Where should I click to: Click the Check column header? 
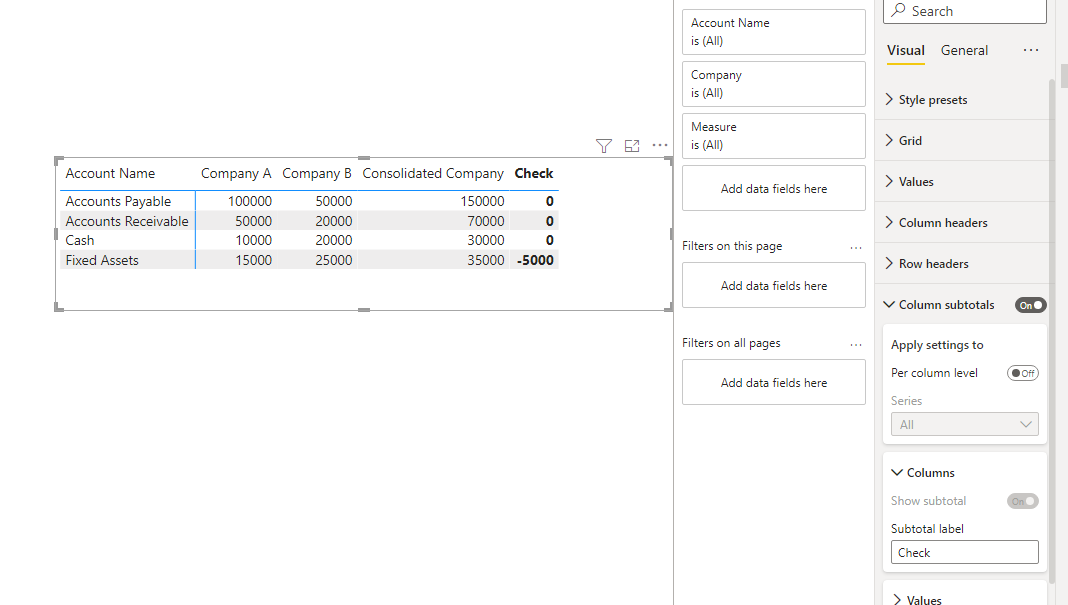534,174
